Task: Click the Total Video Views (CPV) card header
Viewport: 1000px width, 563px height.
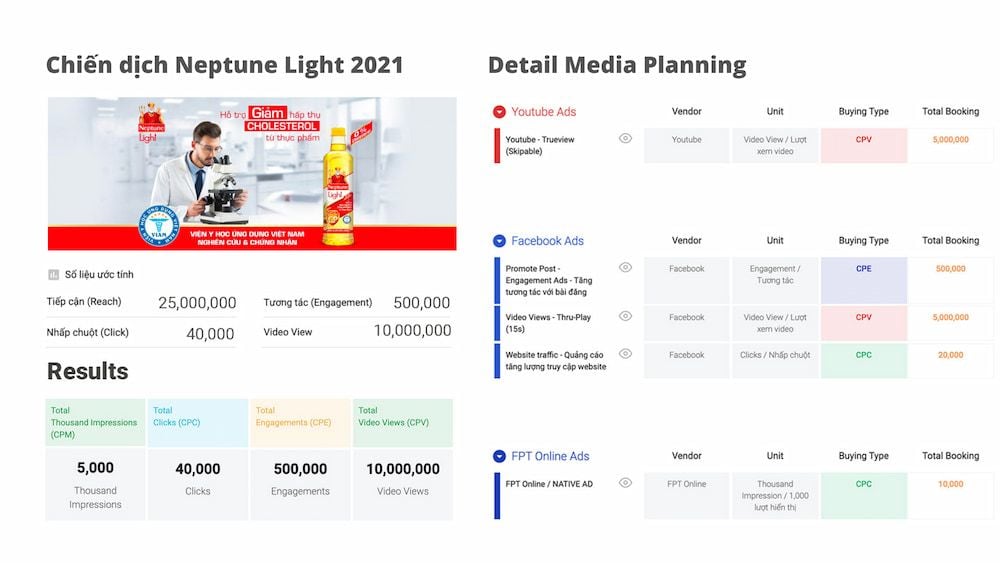Action: pyautogui.click(x=403, y=422)
